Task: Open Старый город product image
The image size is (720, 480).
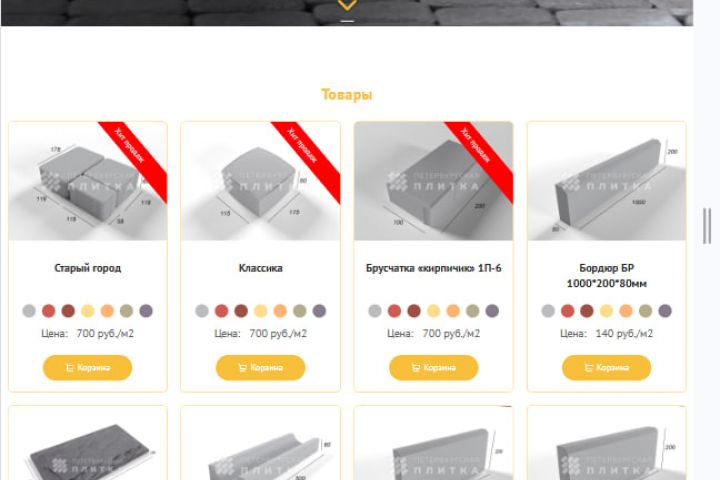Action: (88, 181)
